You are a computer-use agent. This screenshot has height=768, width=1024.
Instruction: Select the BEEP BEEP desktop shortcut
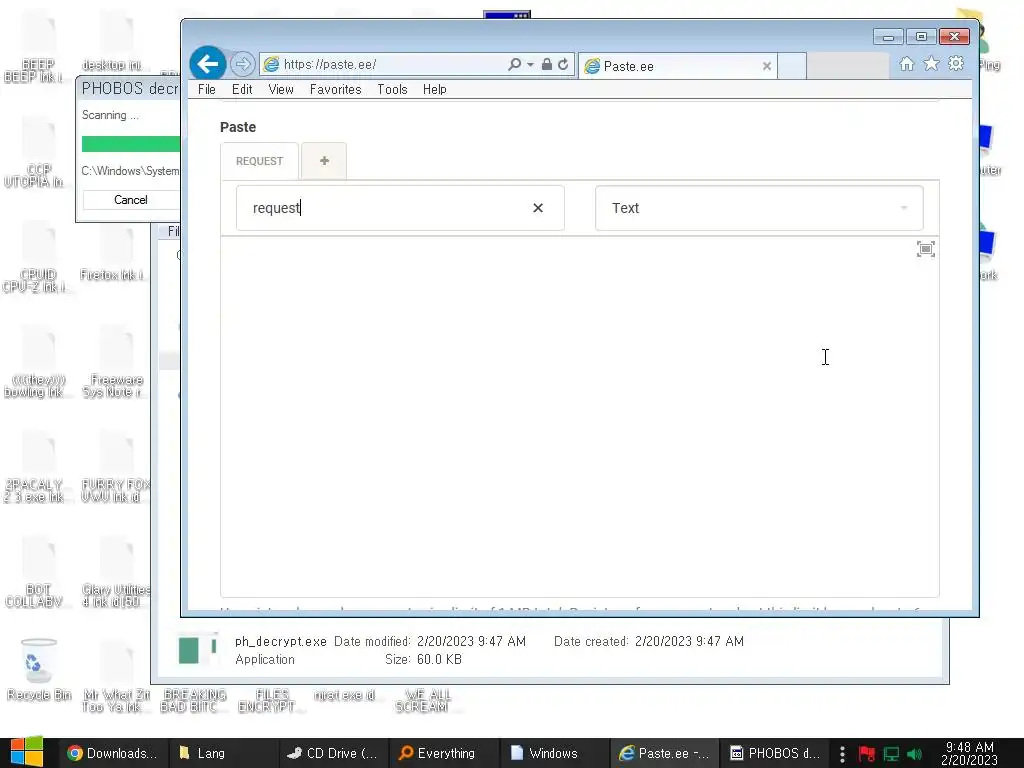[x=37, y=47]
